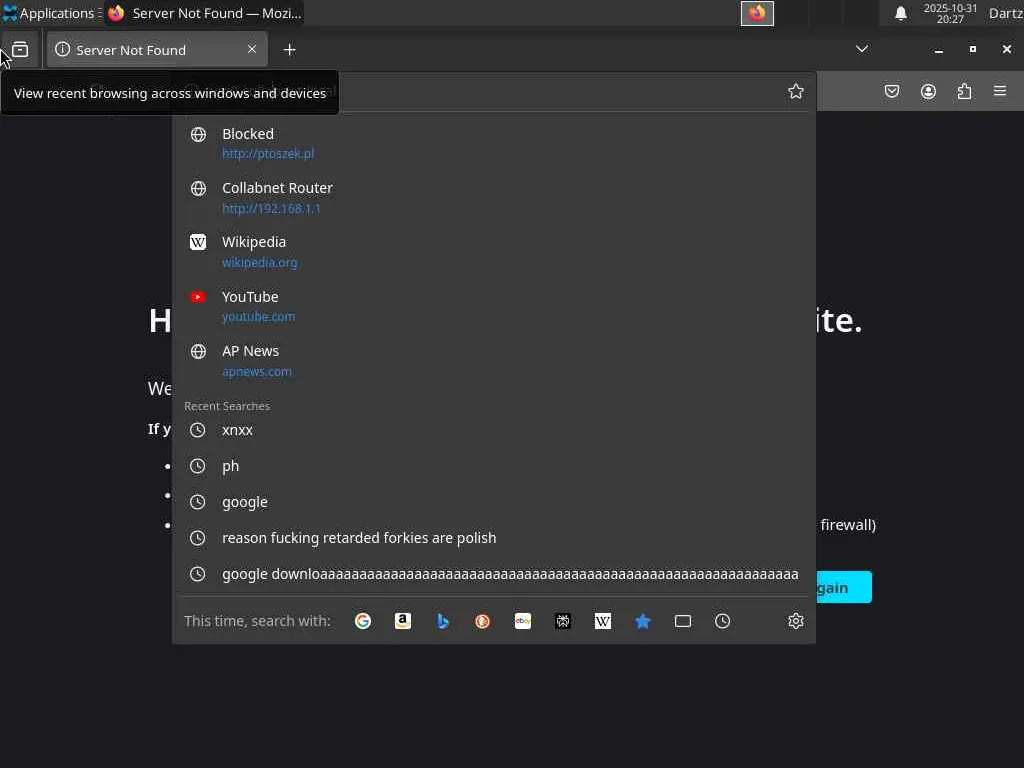
Task: Open the Firefox application hamburger menu
Action: [x=1000, y=91]
